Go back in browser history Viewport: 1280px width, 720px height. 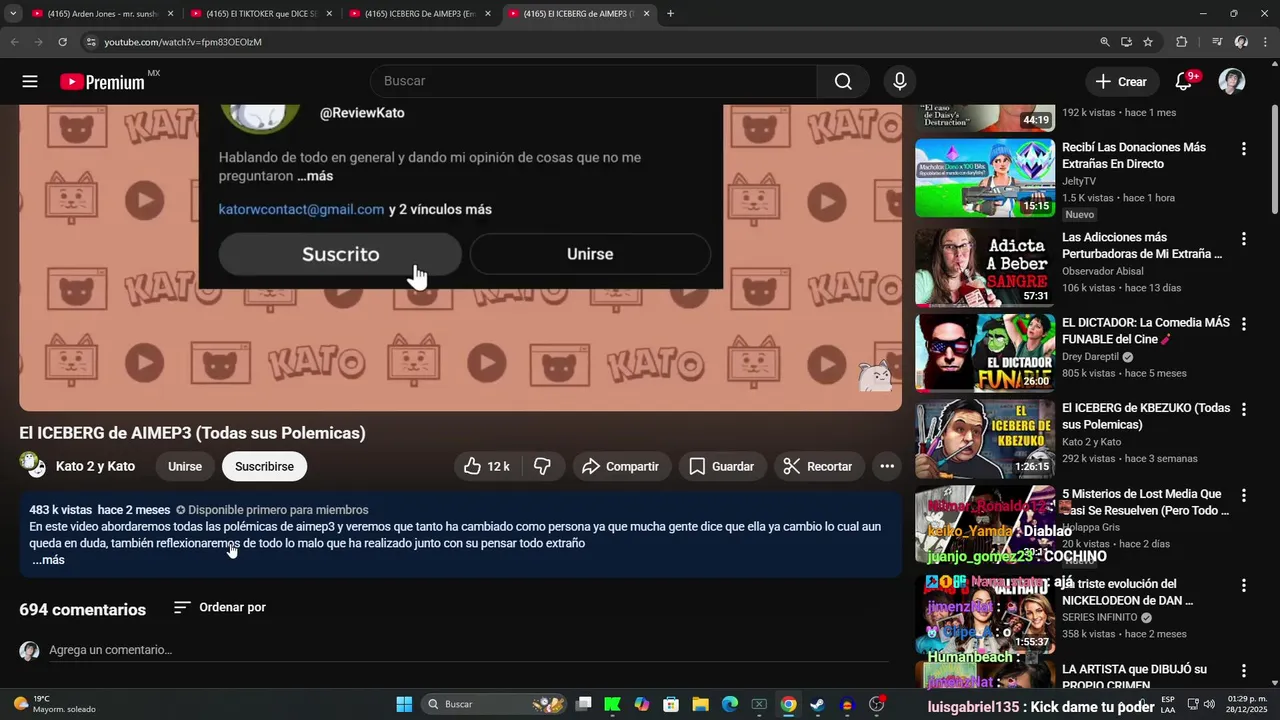pos(15,42)
